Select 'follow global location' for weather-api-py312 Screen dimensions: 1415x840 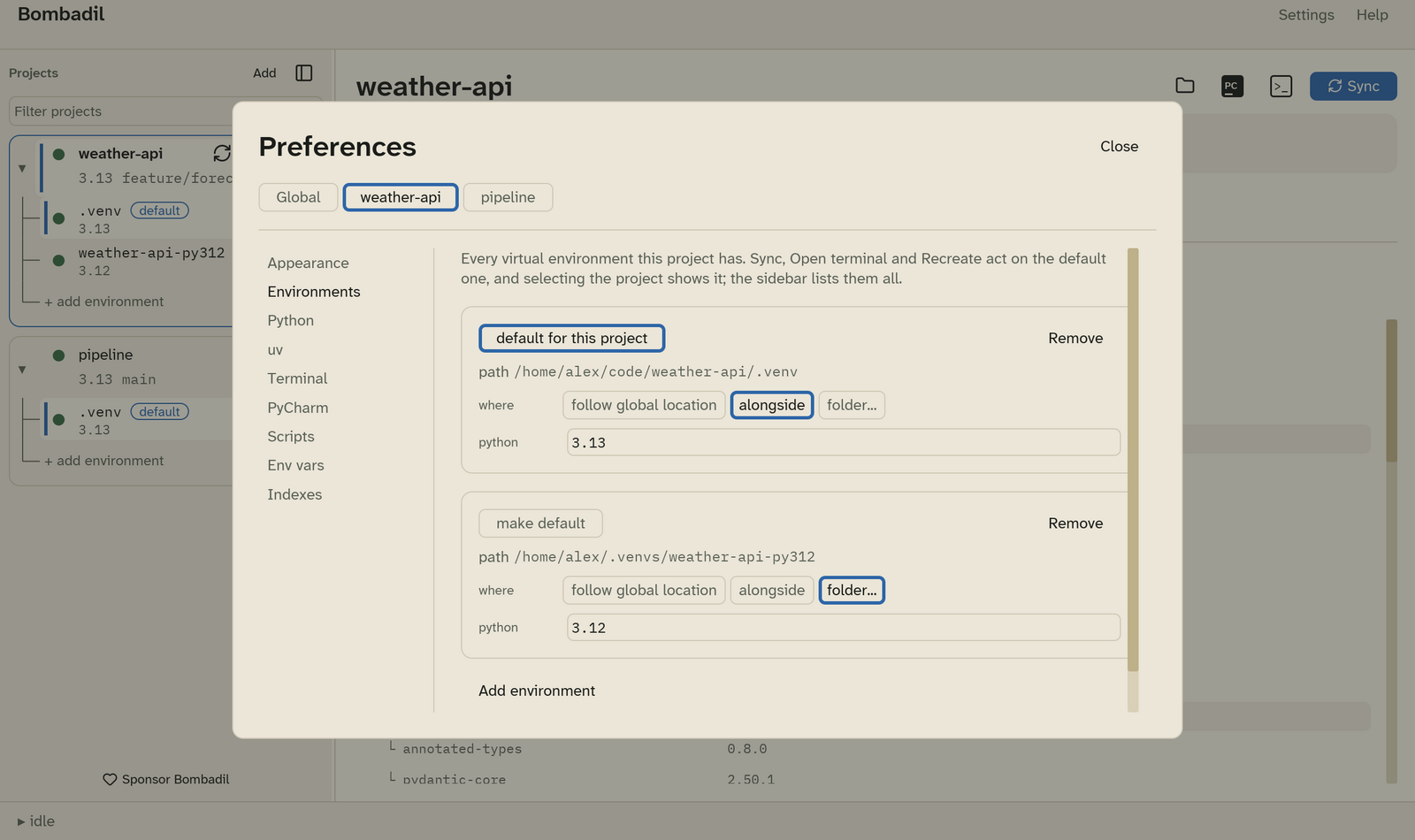coord(644,590)
